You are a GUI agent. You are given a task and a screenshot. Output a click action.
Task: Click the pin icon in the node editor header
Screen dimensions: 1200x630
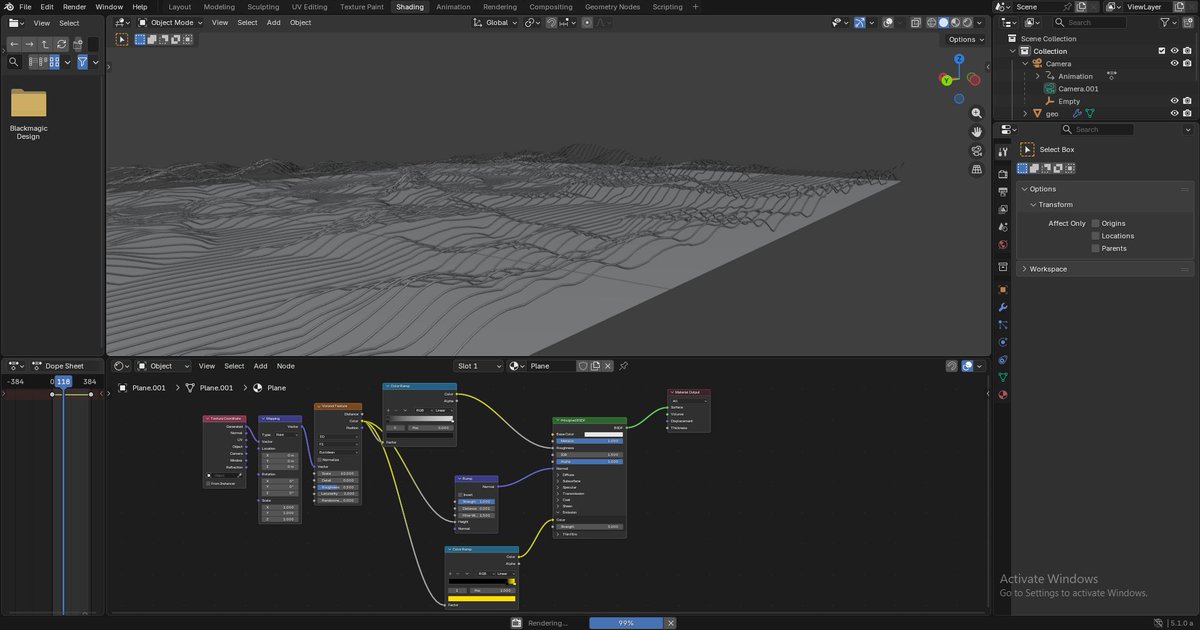(x=624, y=366)
